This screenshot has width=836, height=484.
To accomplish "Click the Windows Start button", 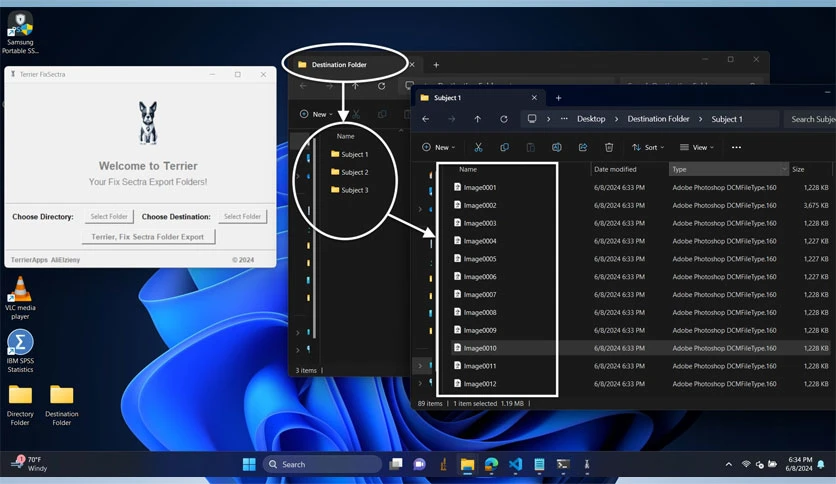I will 249,464.
